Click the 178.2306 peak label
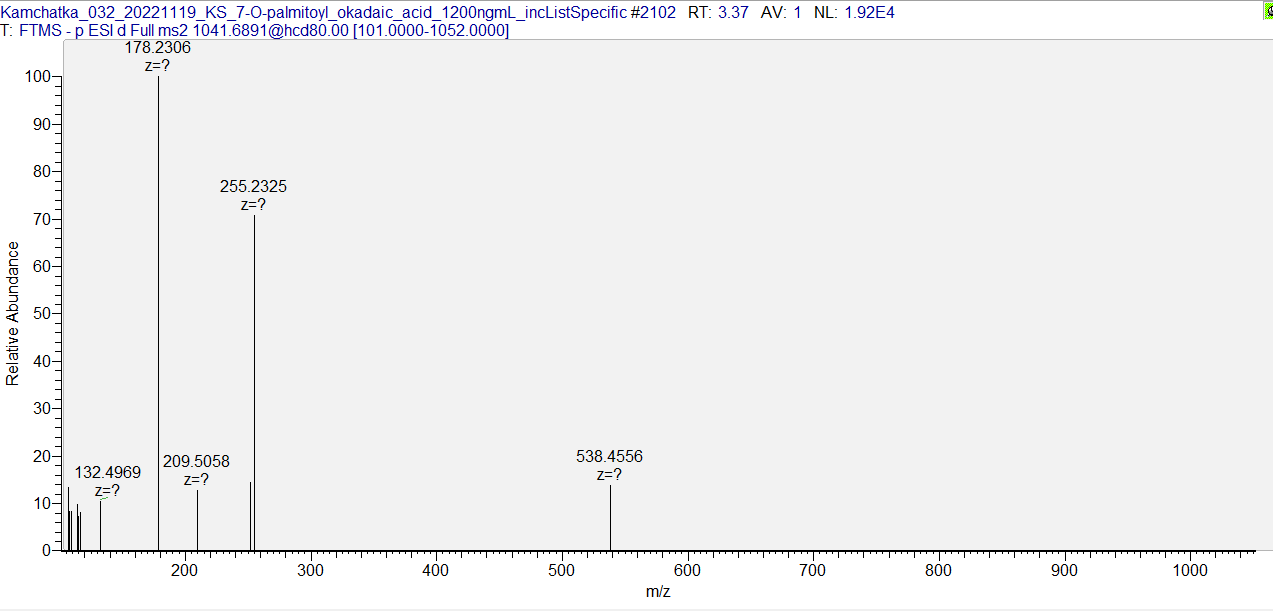Screen dimensions: 1273x611 (158, 47)
